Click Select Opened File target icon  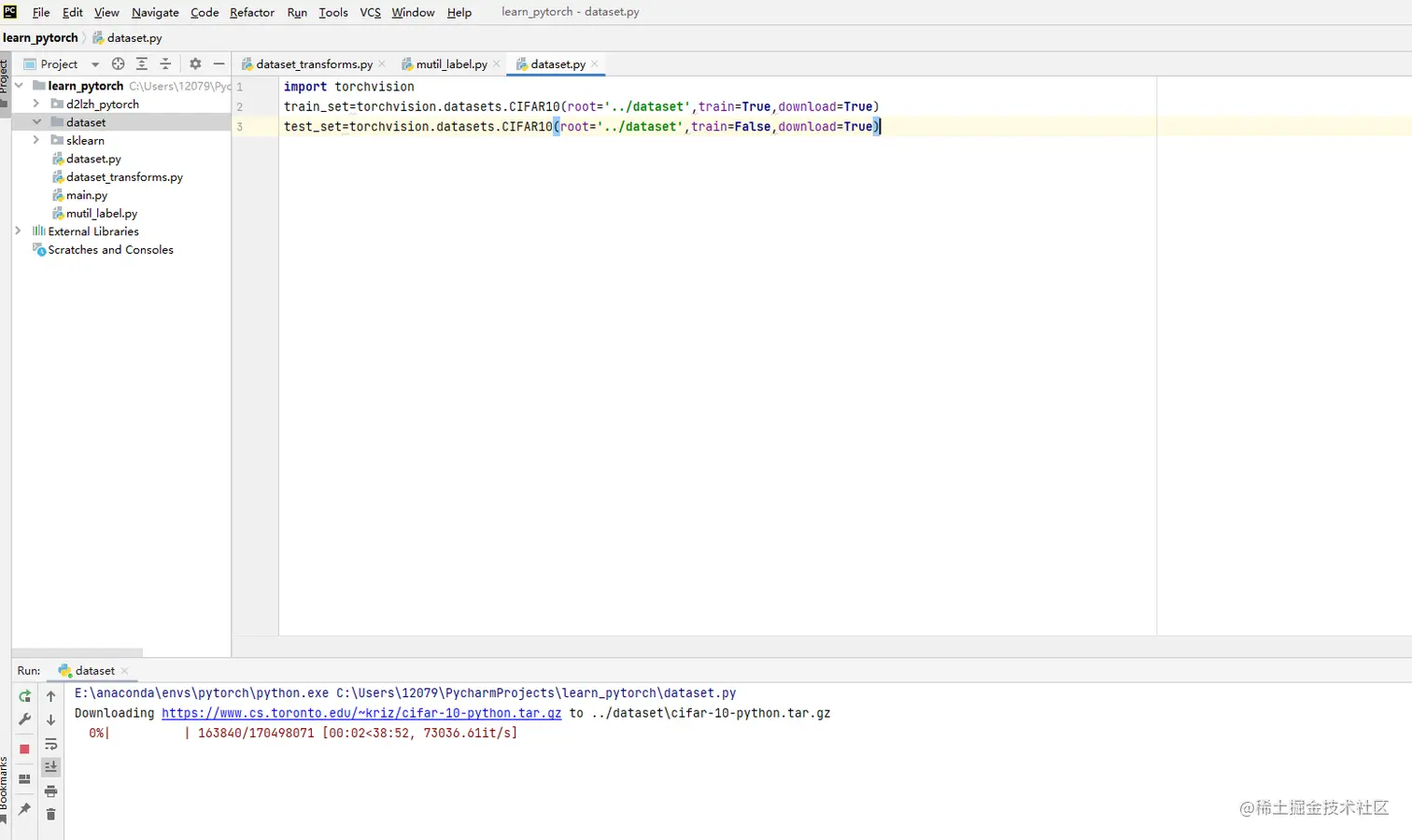click(x=118, y=63)
